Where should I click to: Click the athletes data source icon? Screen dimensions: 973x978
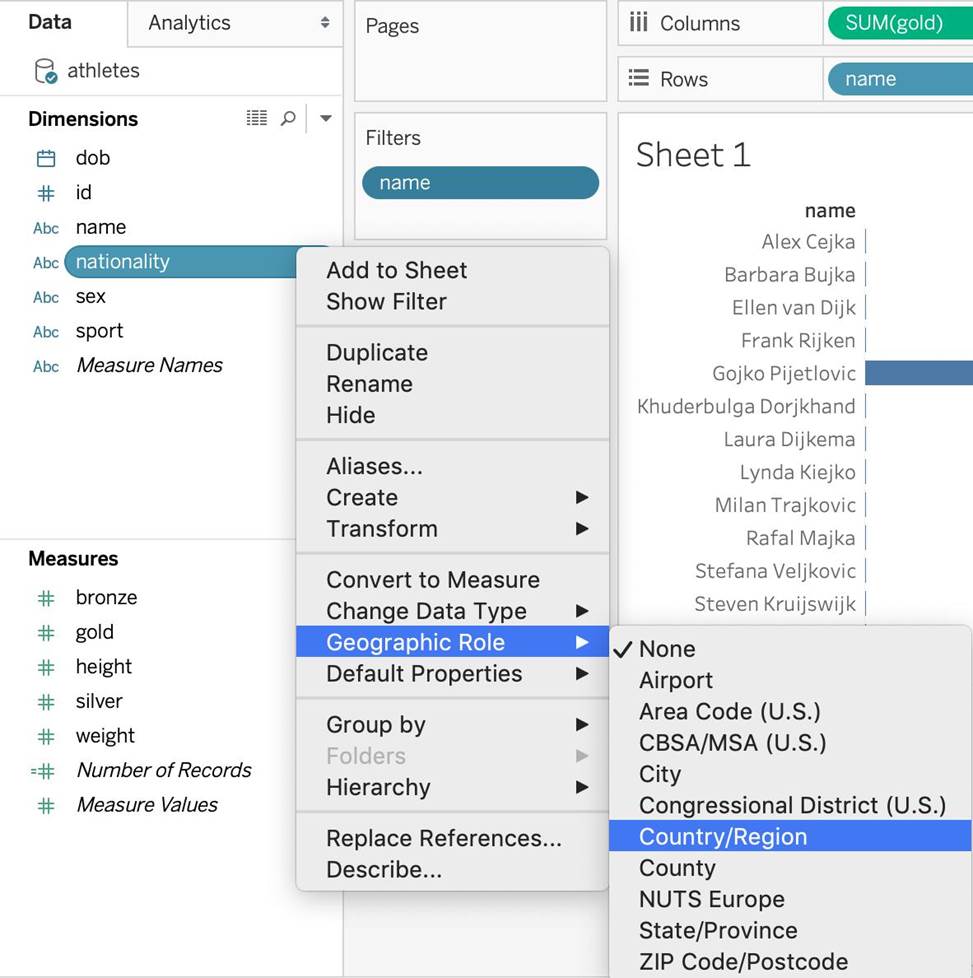click(x=45, y=71)
